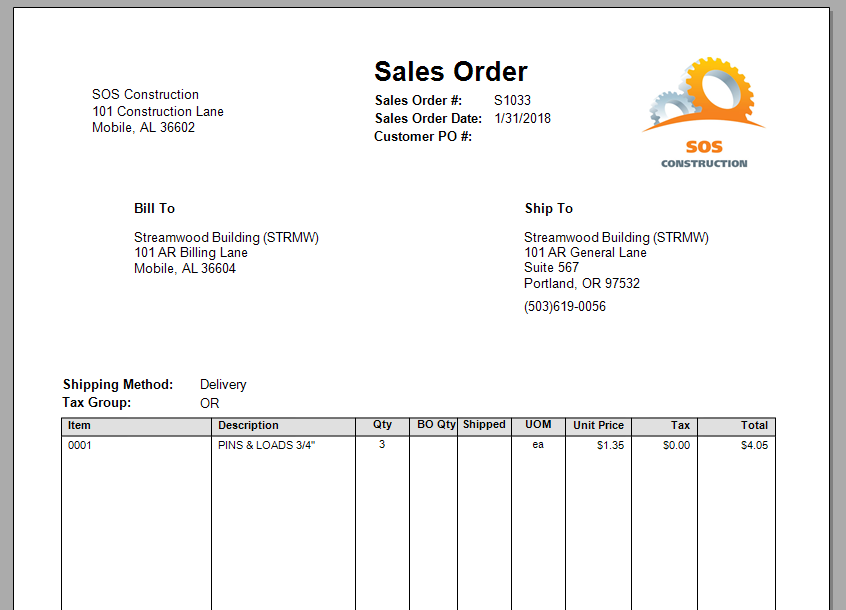Click the Delivery shipping method value

(223, 385)
